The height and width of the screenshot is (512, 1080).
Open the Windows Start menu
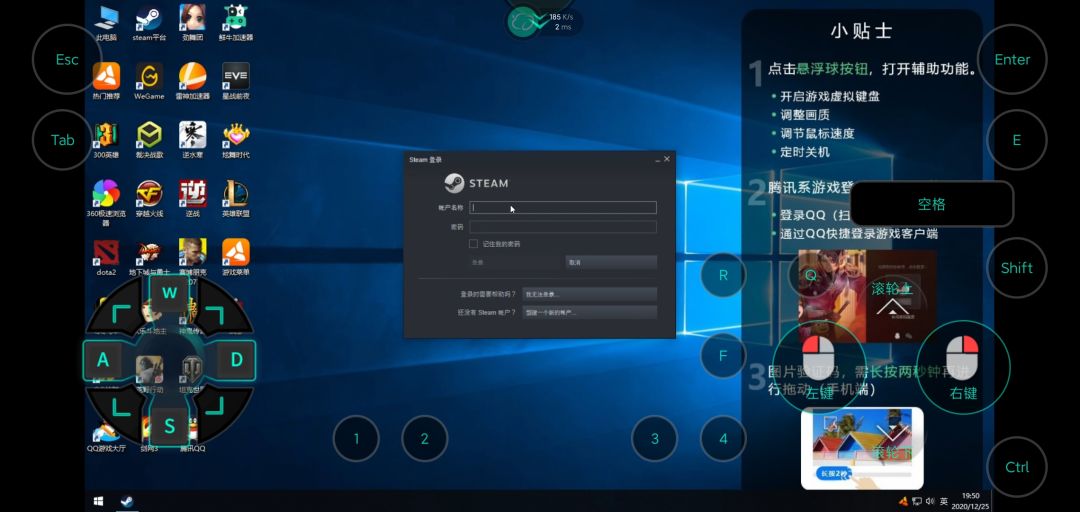coord(98,501)
